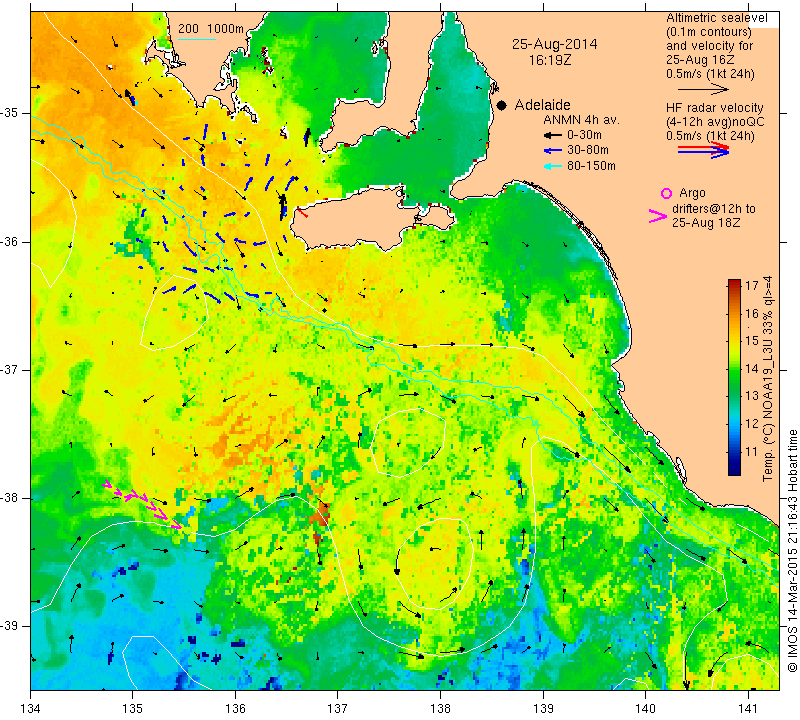
Task: Click the black Adelaide city marker dot
Action: click(502, 105)
